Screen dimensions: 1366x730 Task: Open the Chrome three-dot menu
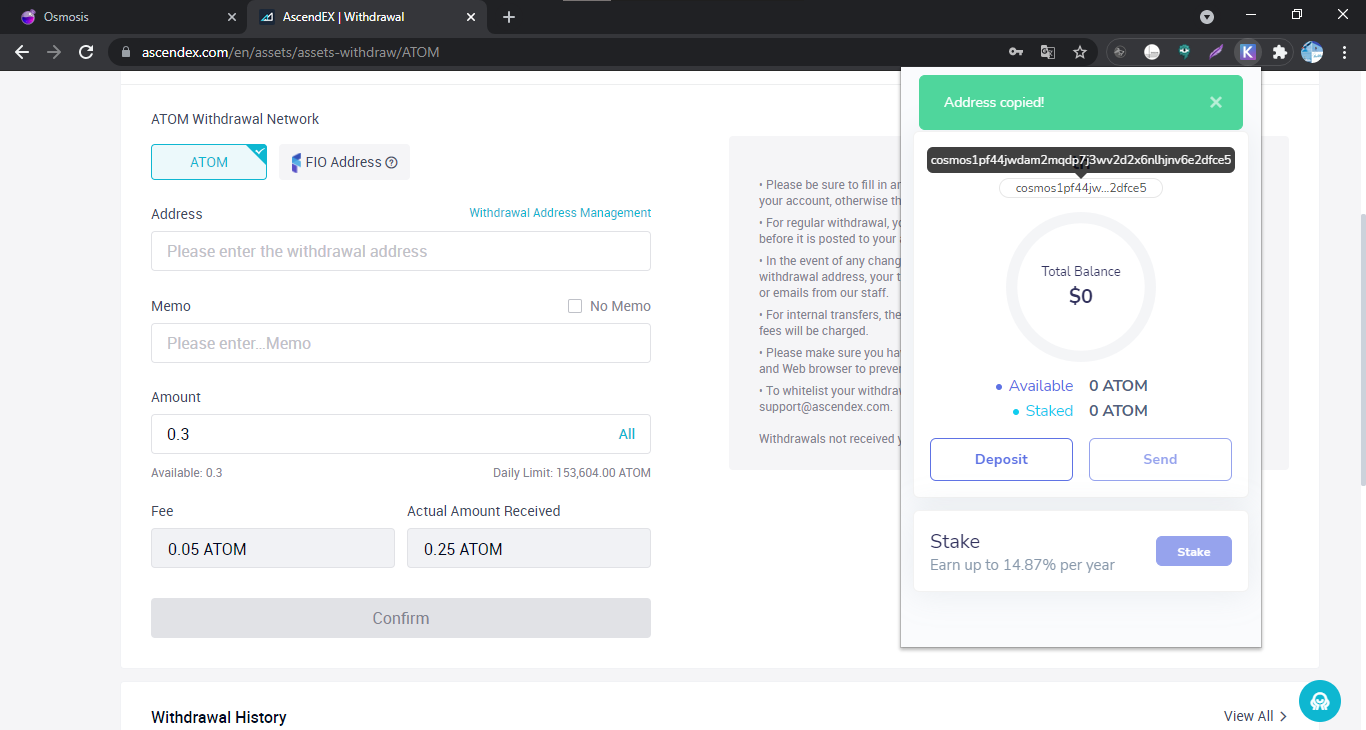1344,52
